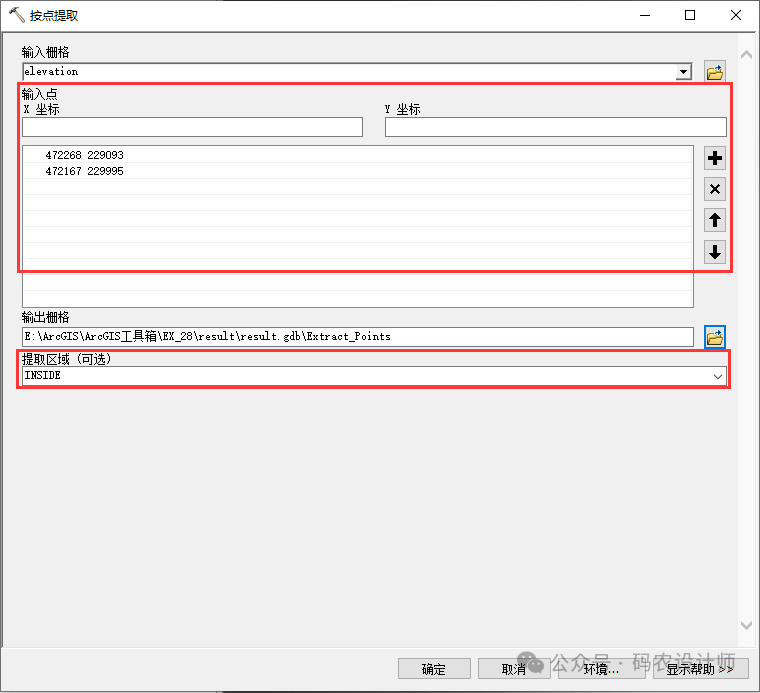Expand the elevation input raster dropdown
The height and width of the screenshot is (693, 760).
click(x=683, y=72)
